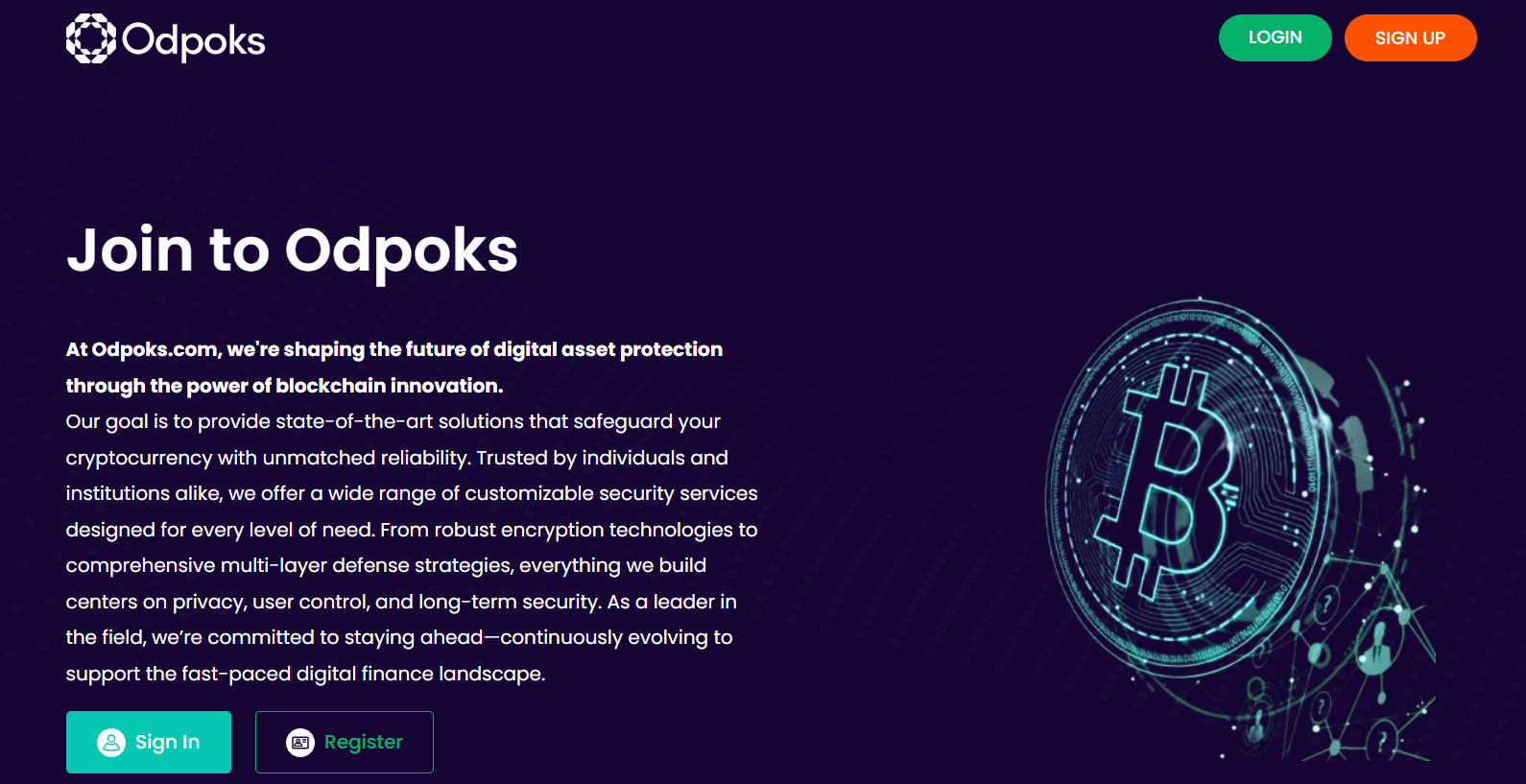Click the bottom-right question mark node
Image resolution: width=1526 pixels, height=784 pixels.
point(1382,741)
